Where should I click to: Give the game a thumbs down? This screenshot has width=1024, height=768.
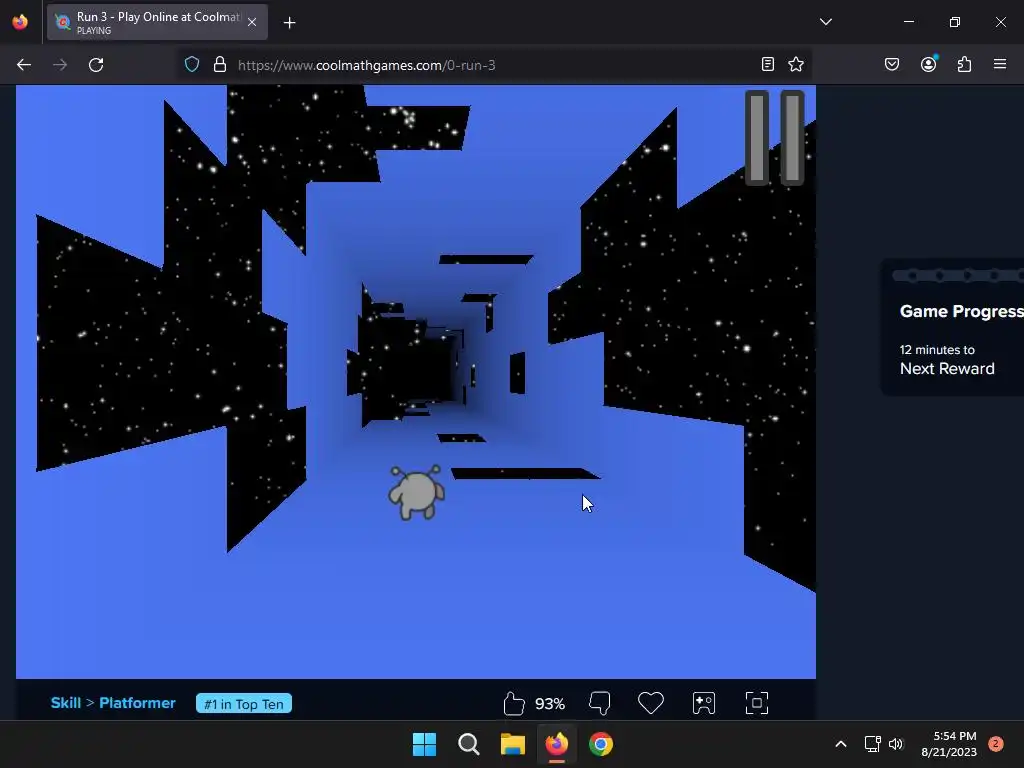(x=600, y=703)
